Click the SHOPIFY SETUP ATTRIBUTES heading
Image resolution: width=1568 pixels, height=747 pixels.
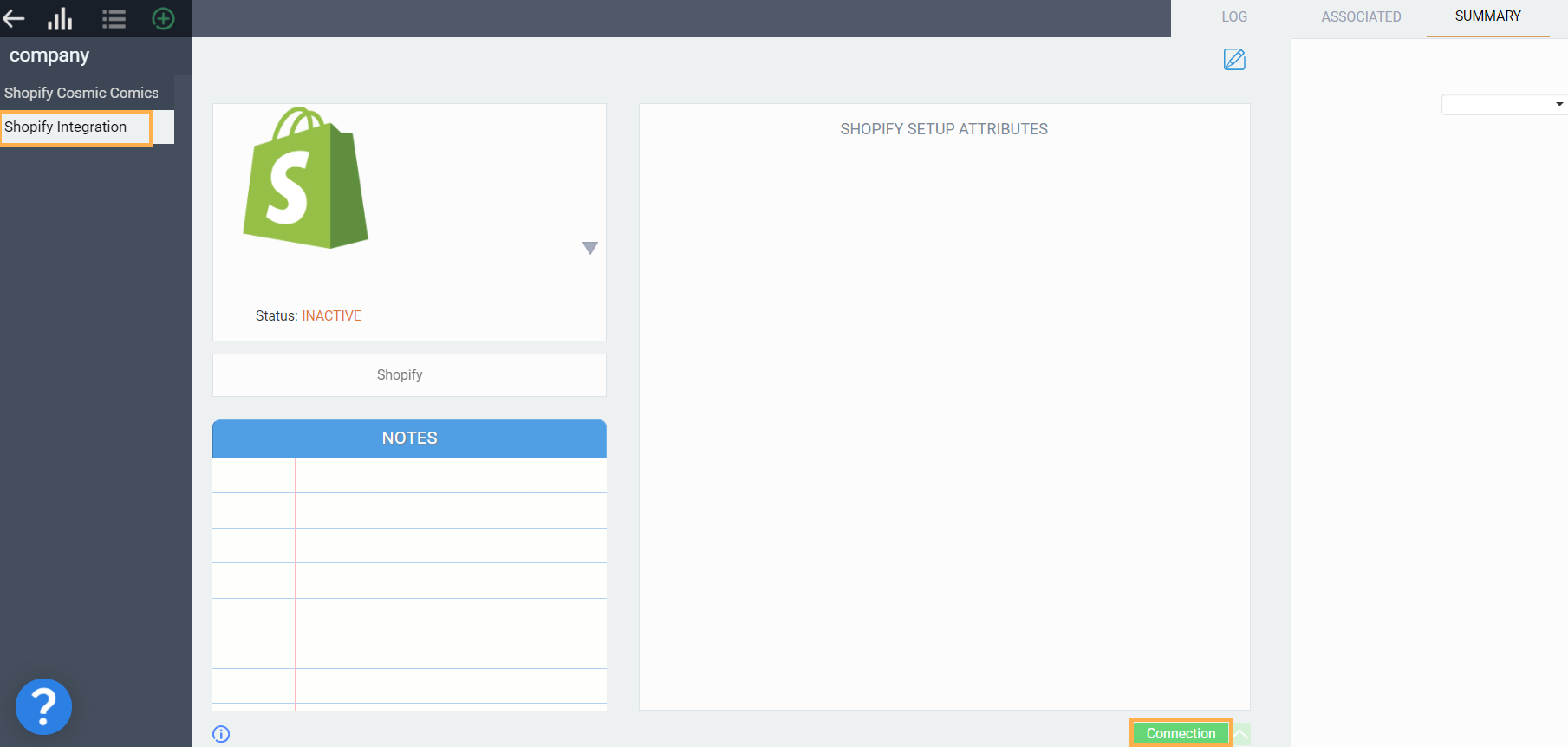[x=944, y=129]
